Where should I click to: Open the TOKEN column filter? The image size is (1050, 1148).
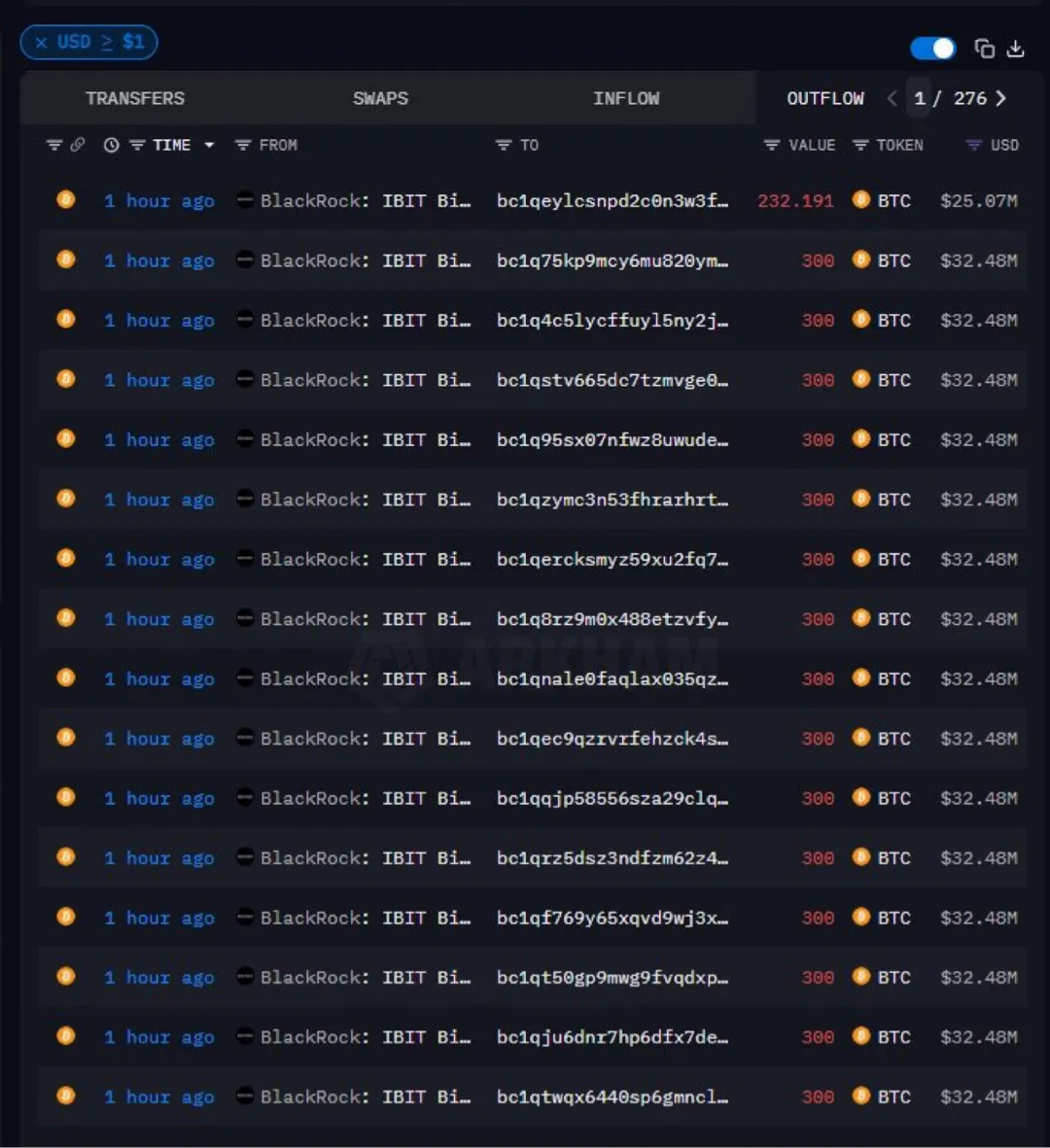[860, 145]
